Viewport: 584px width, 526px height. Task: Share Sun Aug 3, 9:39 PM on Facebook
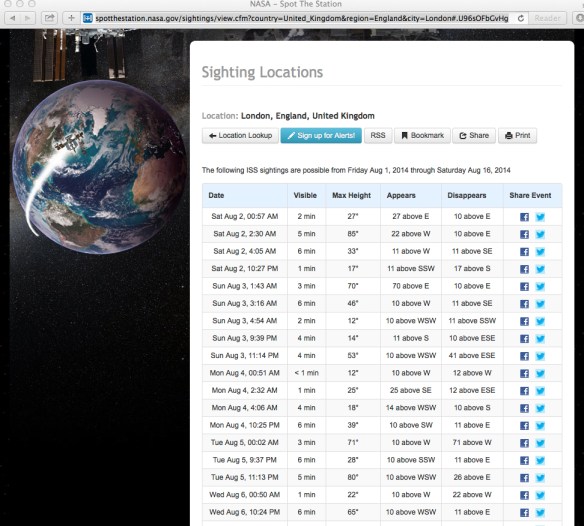tap(524, 339)
